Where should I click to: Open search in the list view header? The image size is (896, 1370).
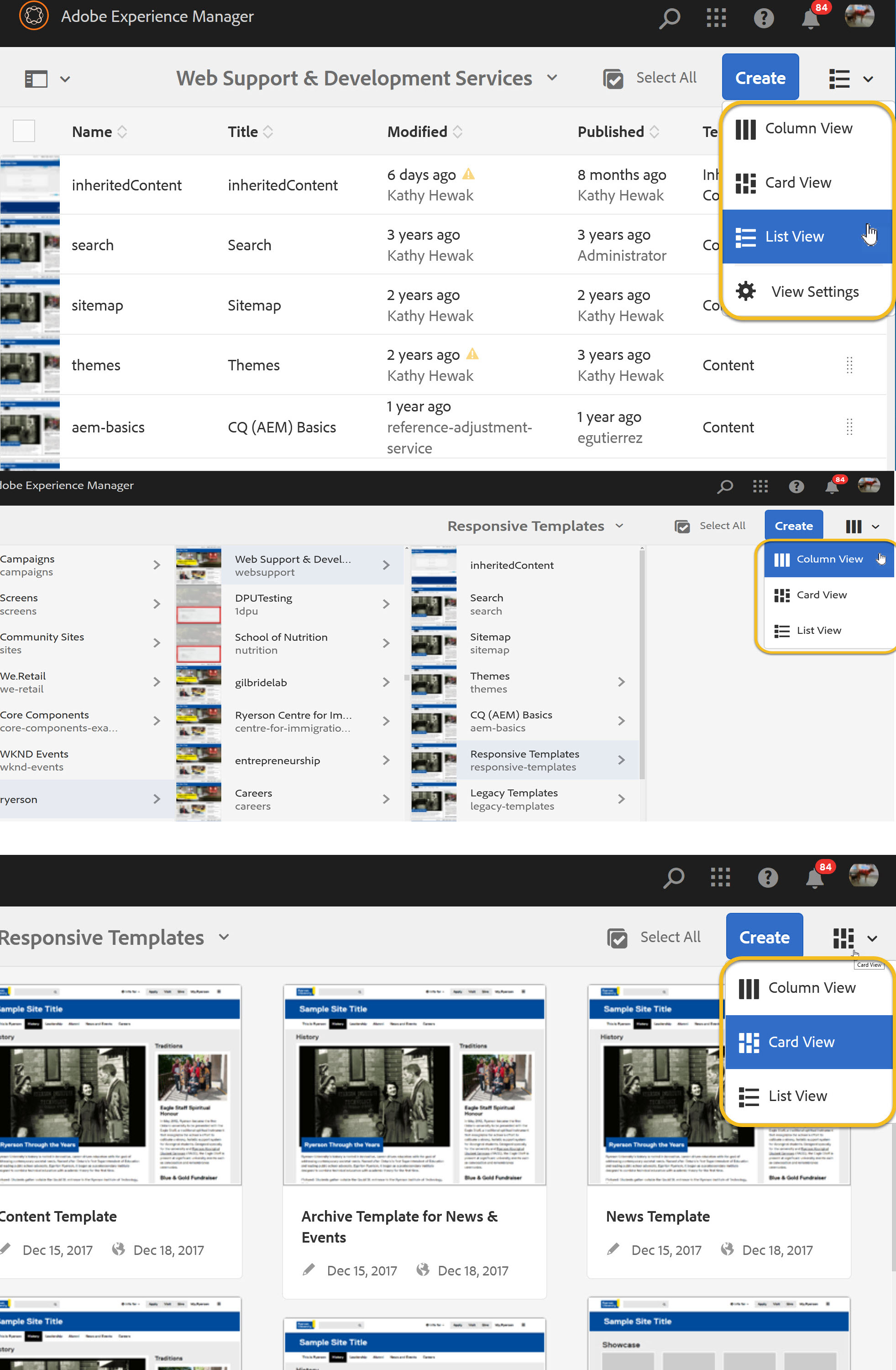pos(669,18)
